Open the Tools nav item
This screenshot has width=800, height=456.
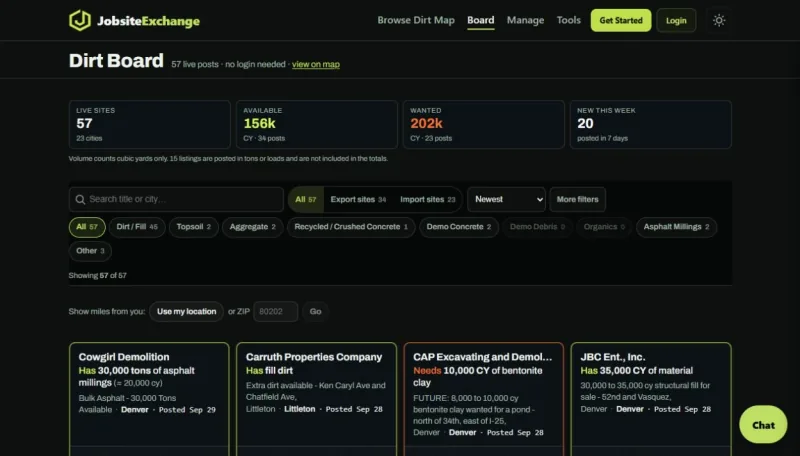point(568,20)
